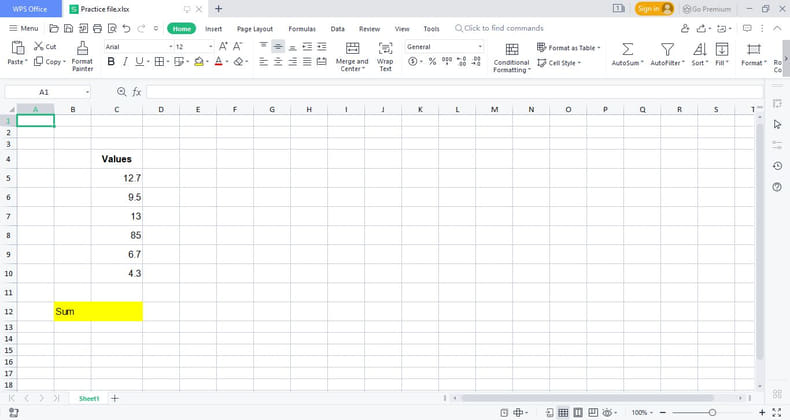This screenshot has width=790, height=420.
Task: Click the Open folder icon in quick access toolbar
Action: click(x=54, y=29)
